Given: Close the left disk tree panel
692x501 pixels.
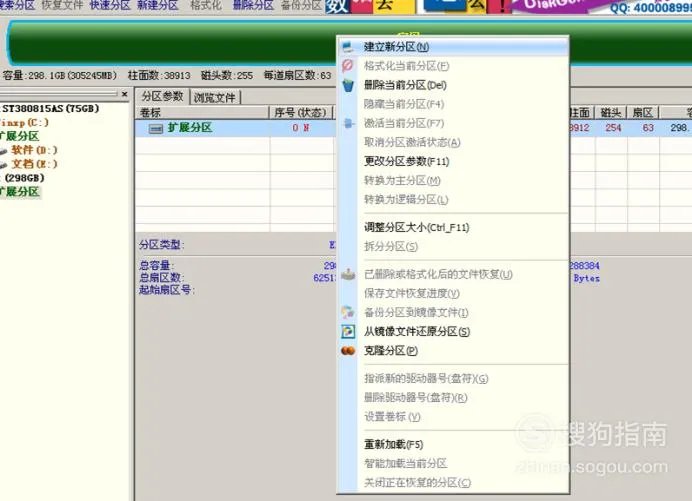Looking at the screenshot, I should [x=124, y=94].
